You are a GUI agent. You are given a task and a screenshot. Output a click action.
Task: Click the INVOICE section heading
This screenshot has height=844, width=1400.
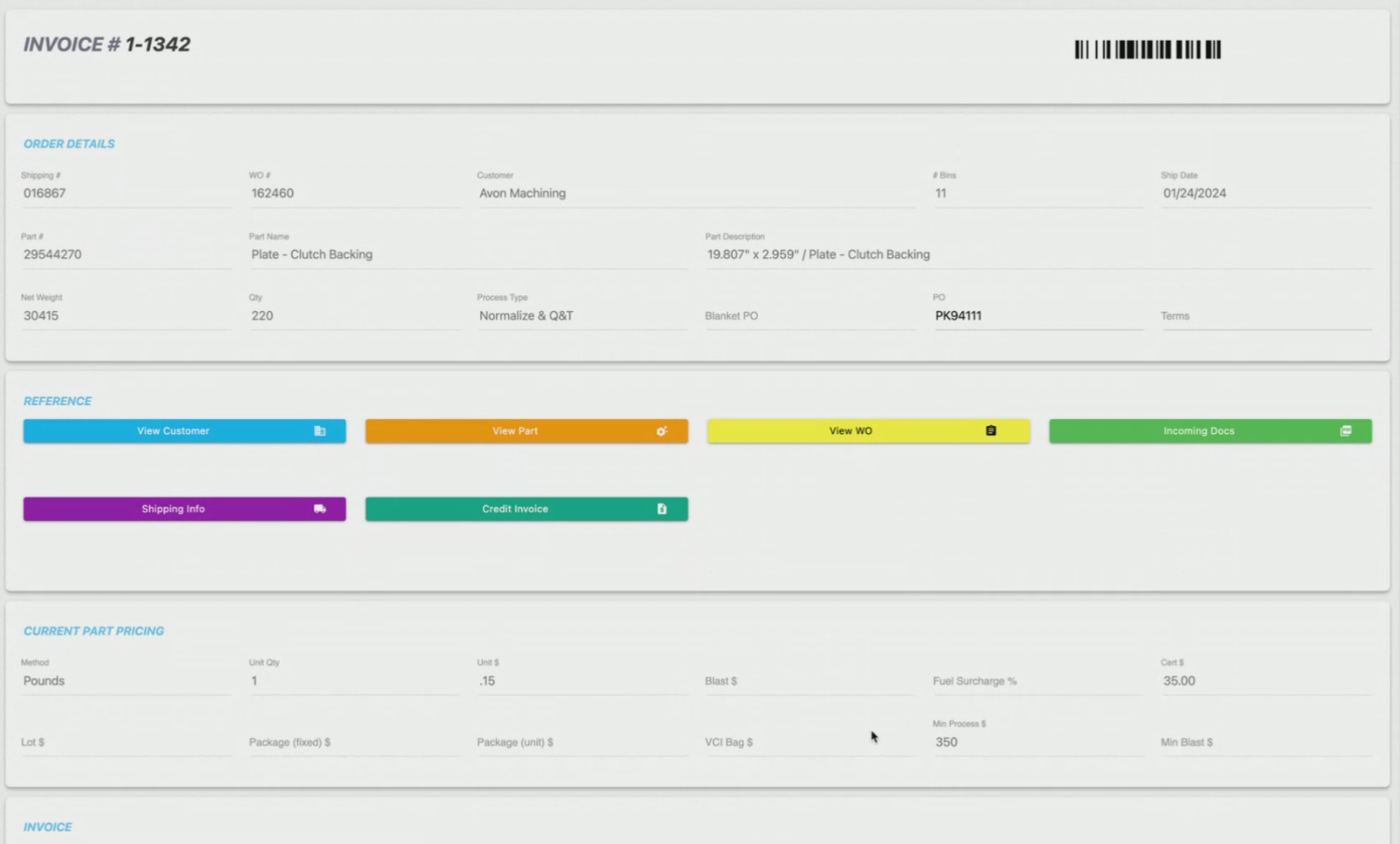(48, 827)
